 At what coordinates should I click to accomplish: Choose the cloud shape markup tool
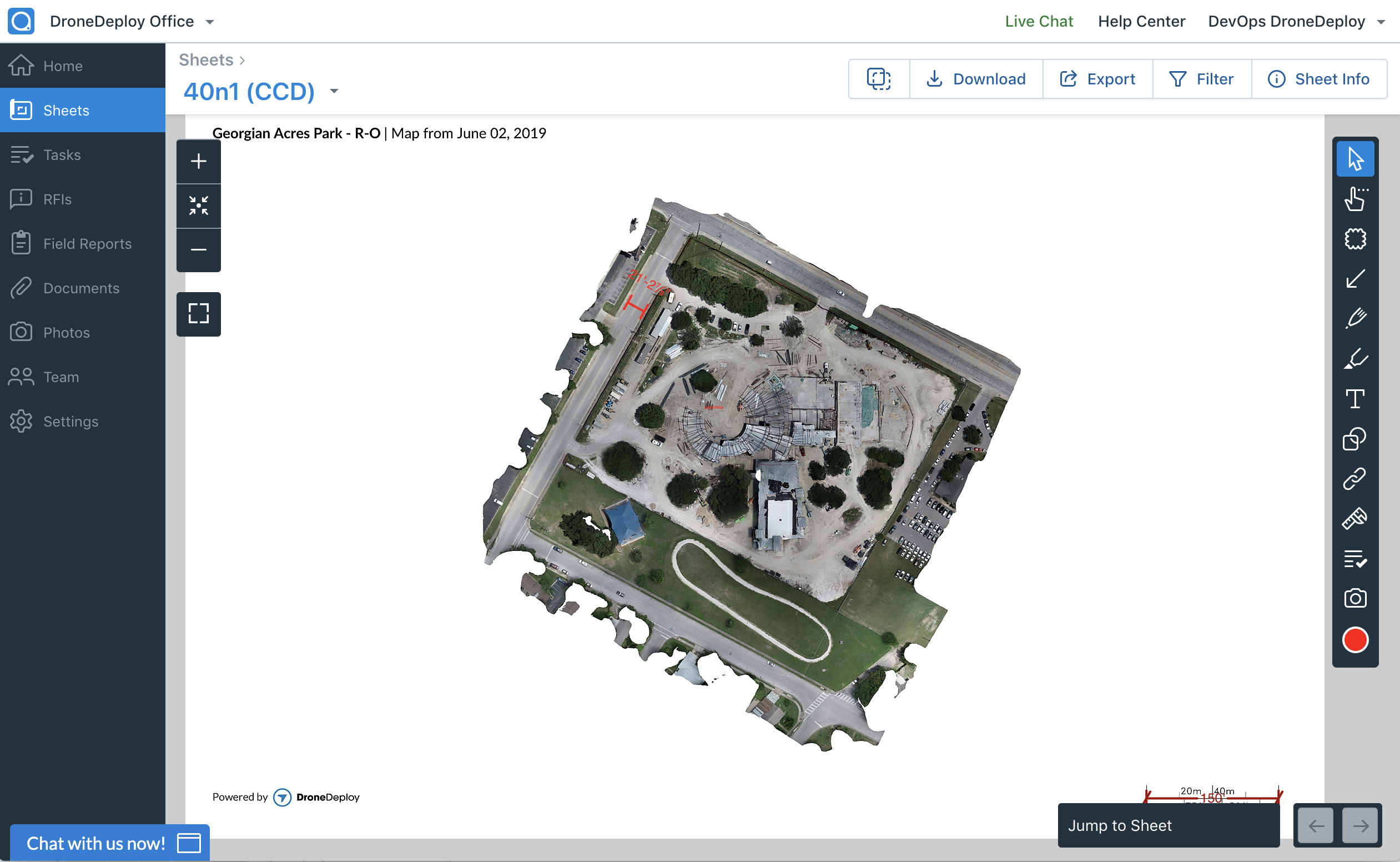click(x=1355, y=239)
